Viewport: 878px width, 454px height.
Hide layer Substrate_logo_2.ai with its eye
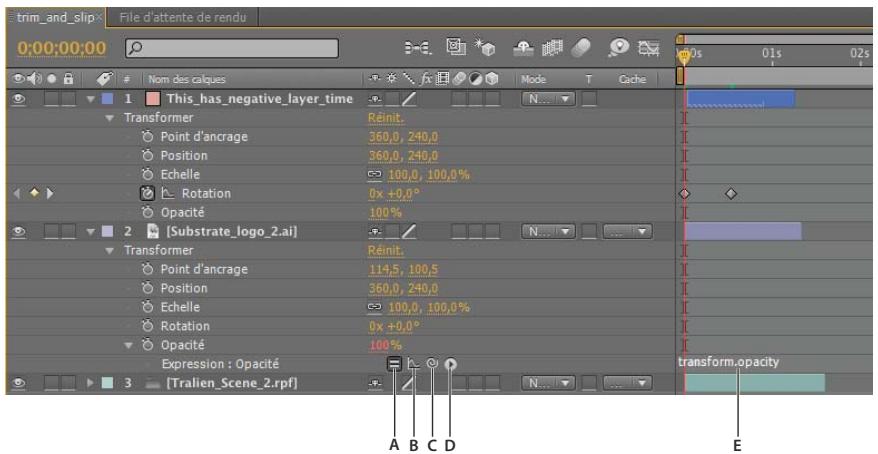[x=19, y=232]
